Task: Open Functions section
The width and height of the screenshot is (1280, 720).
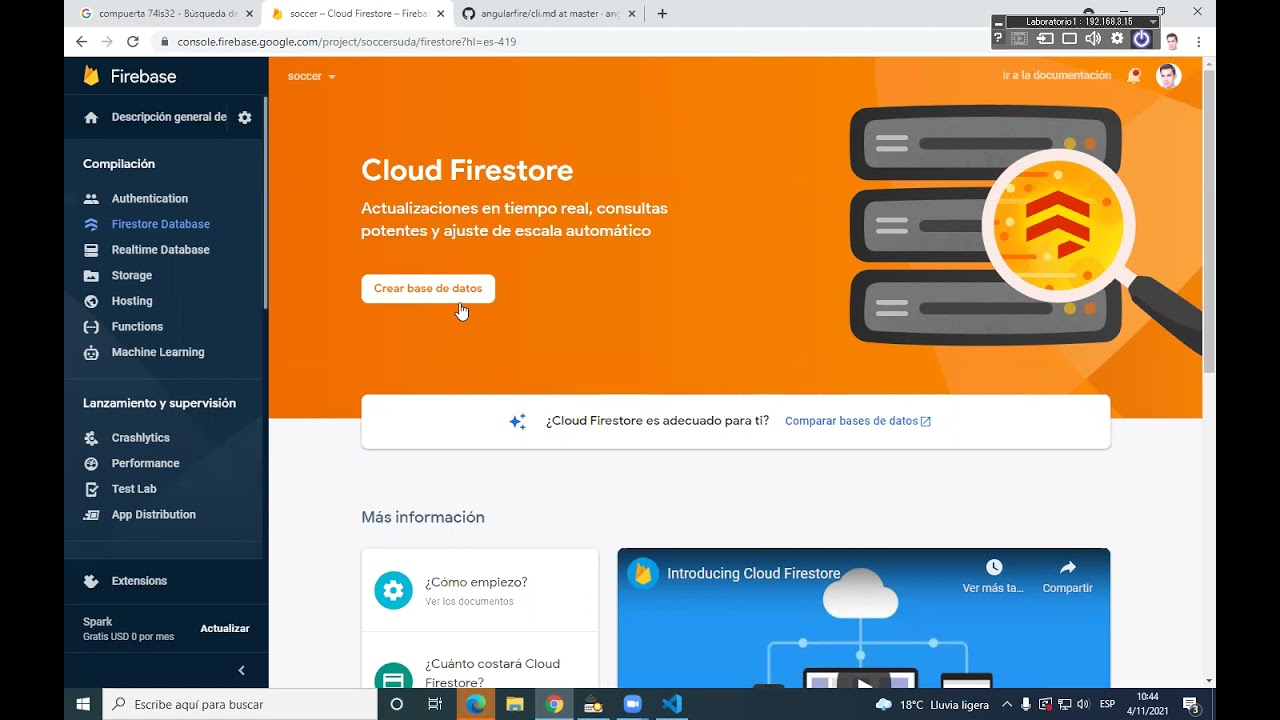Action: coord(137,327)
